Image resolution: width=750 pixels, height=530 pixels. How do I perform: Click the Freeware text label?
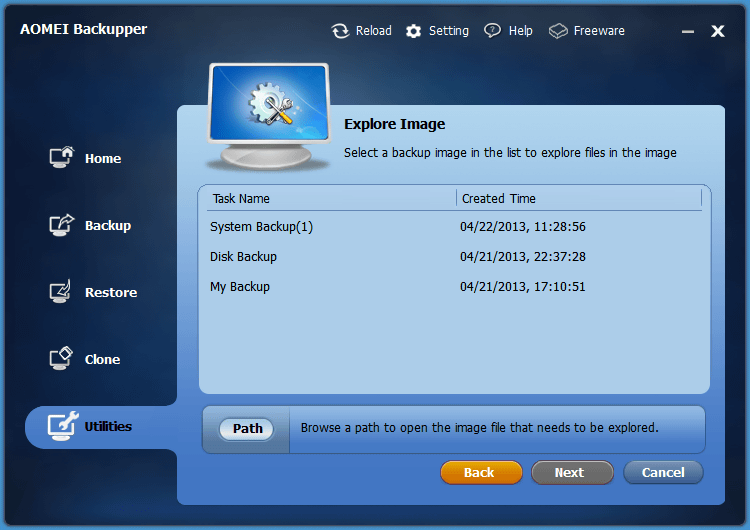[599, 31]
